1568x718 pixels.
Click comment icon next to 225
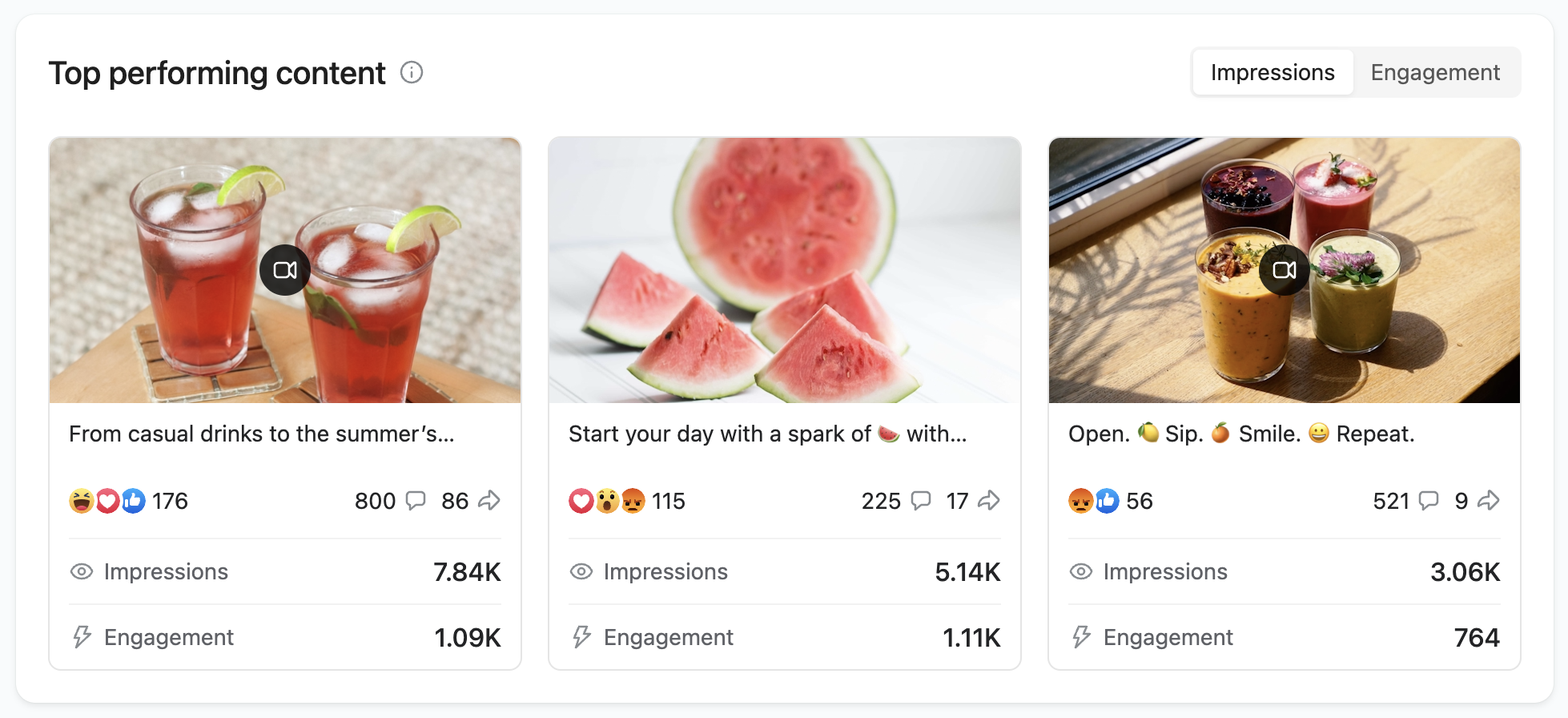[921, 501]
